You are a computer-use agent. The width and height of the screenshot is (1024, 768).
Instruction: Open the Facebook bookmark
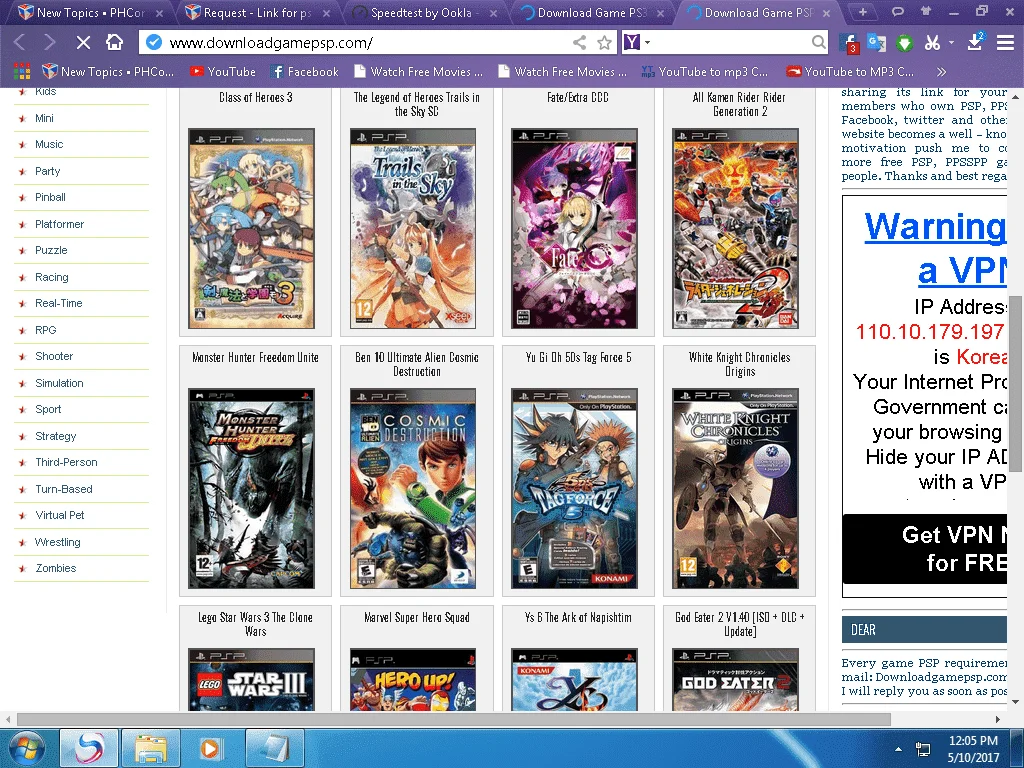click(304, 72)
